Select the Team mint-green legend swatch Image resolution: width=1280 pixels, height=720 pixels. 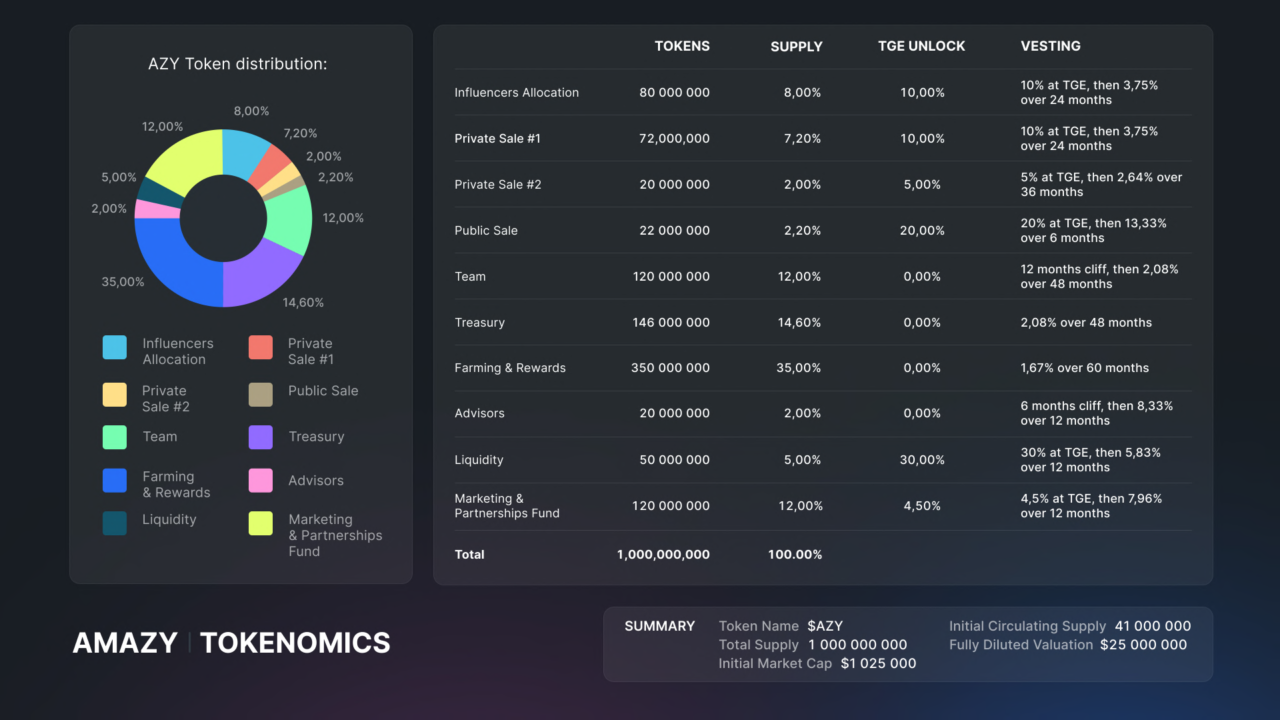coord(115,437)
